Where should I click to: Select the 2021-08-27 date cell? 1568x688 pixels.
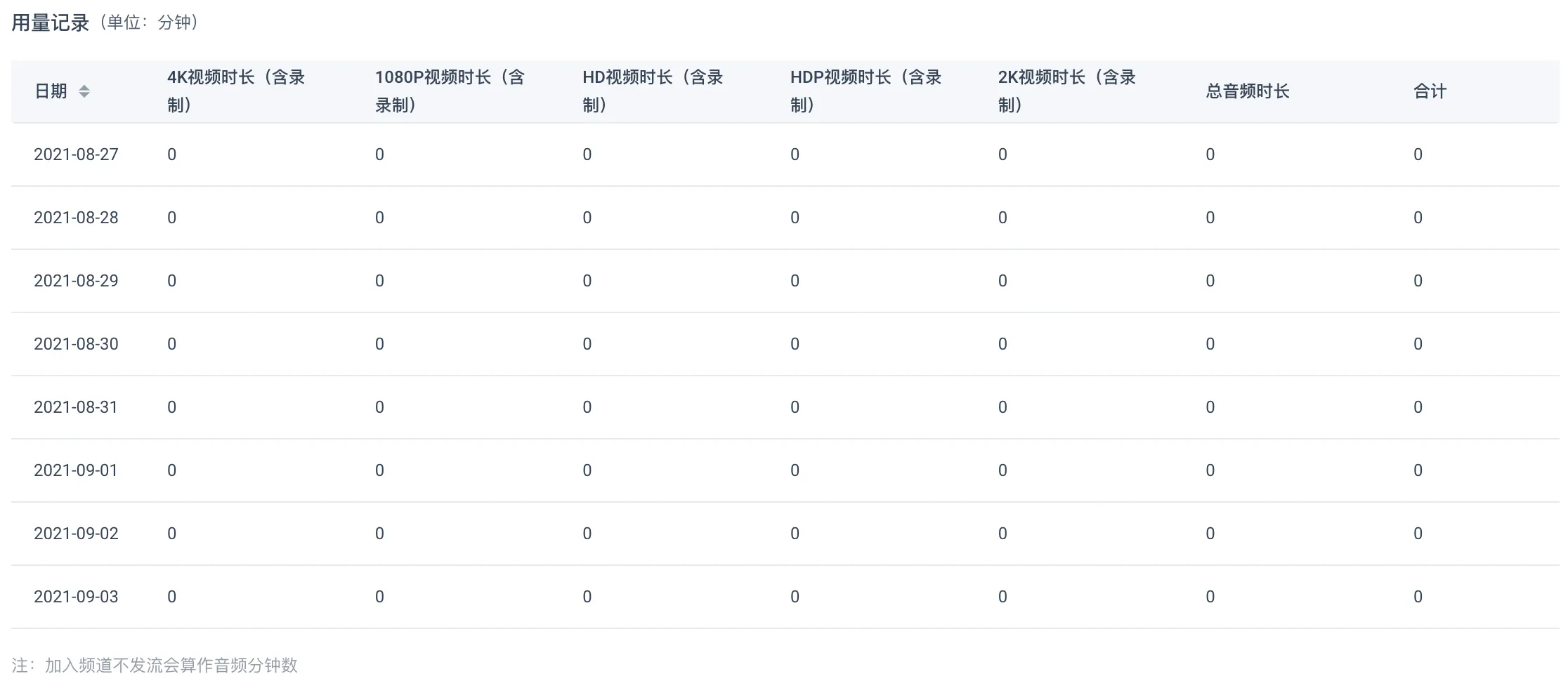[x=76, y=154]
